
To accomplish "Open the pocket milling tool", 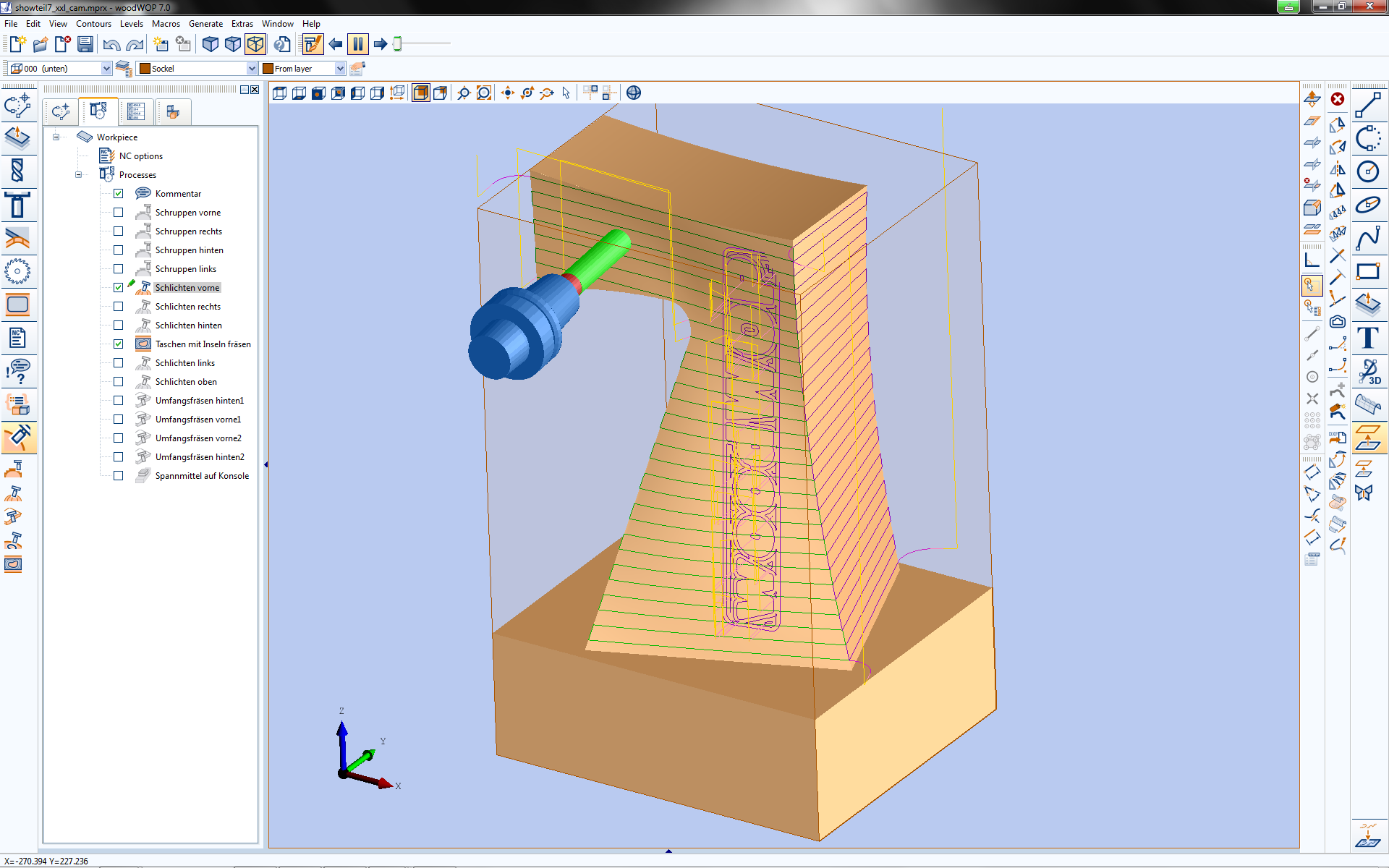I will click(x=18, y=305).
